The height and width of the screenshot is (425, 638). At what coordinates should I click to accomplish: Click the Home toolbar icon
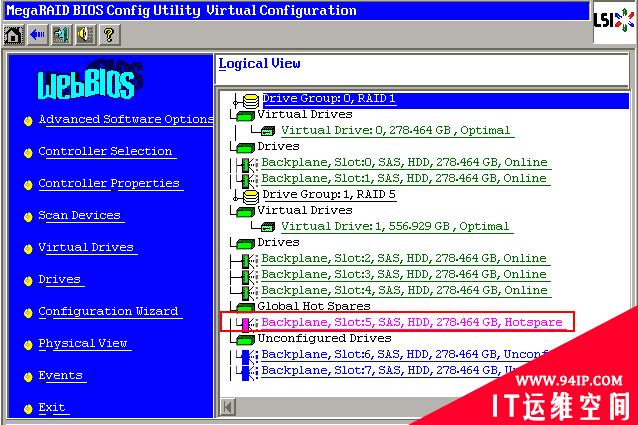13,35
